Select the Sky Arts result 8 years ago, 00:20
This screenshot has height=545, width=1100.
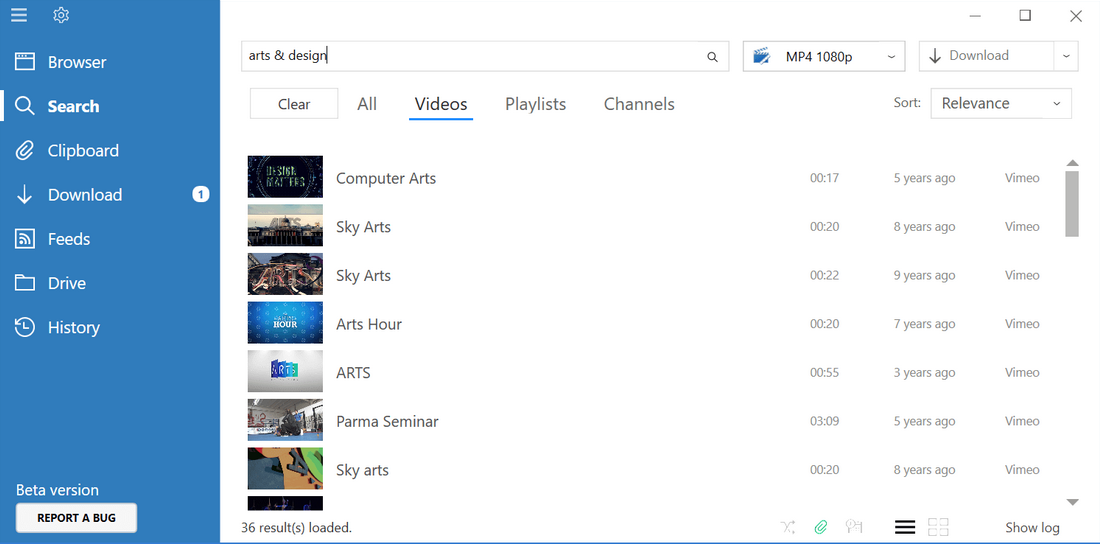tap(363, 227)
